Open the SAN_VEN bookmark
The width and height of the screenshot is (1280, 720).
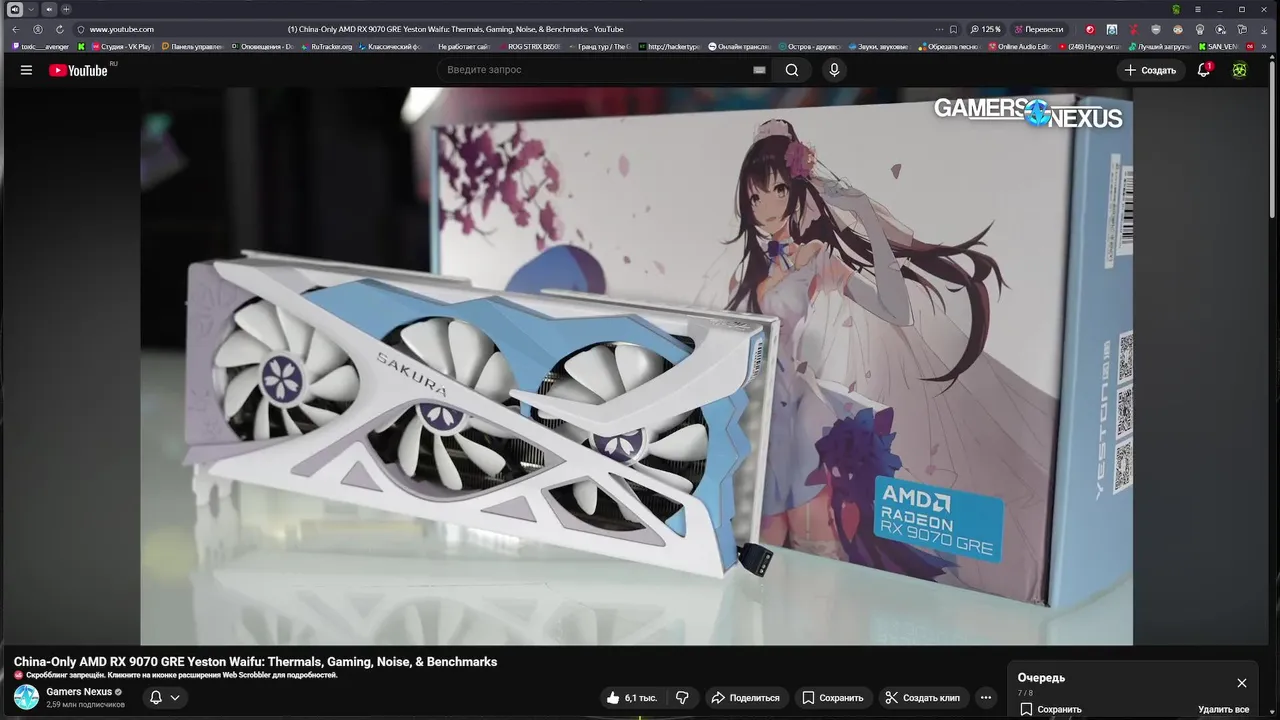click(x=1217, y=46)
